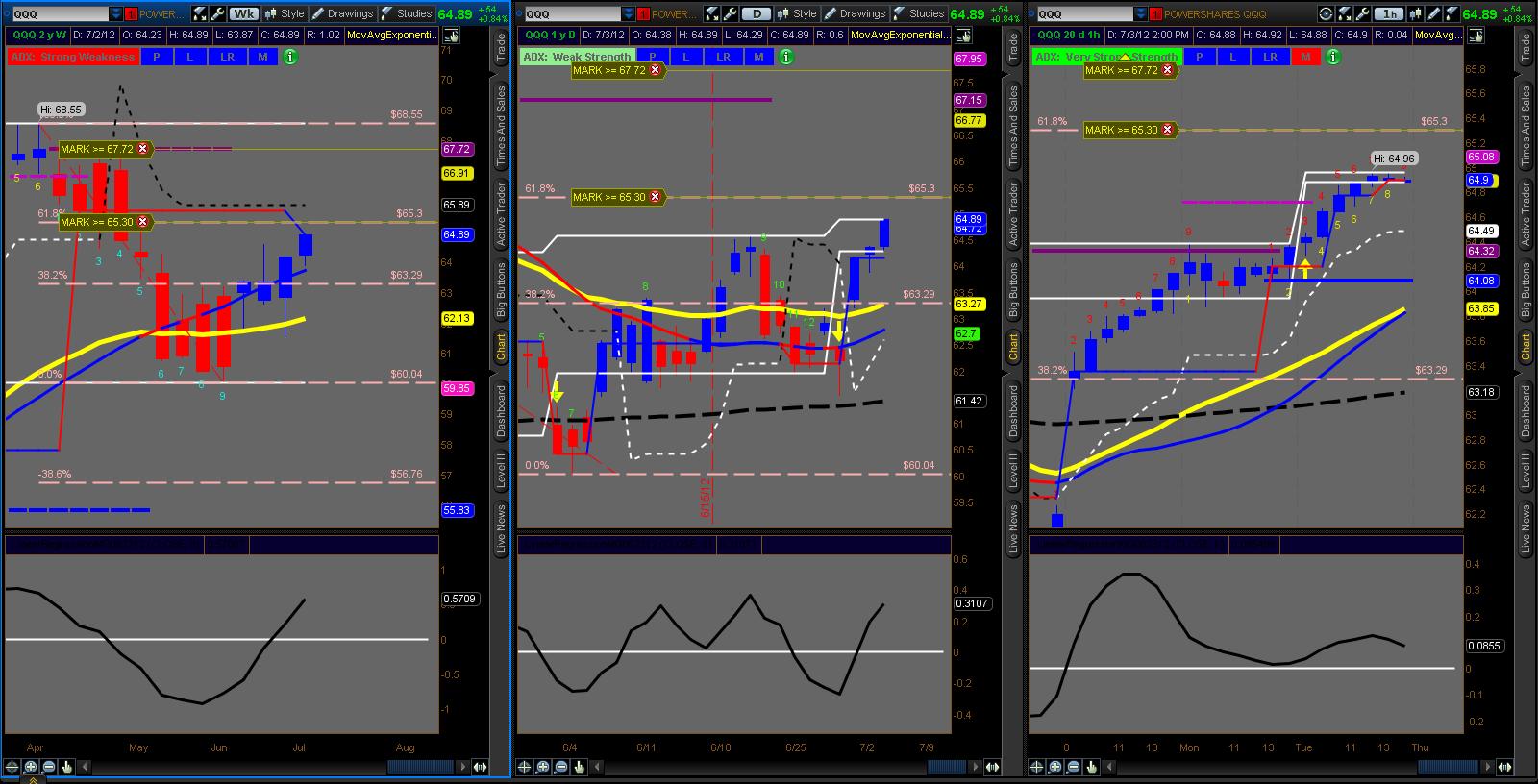
Task: Open the Level II side tab in hourly chart
Action: (x=1526, y=471)
